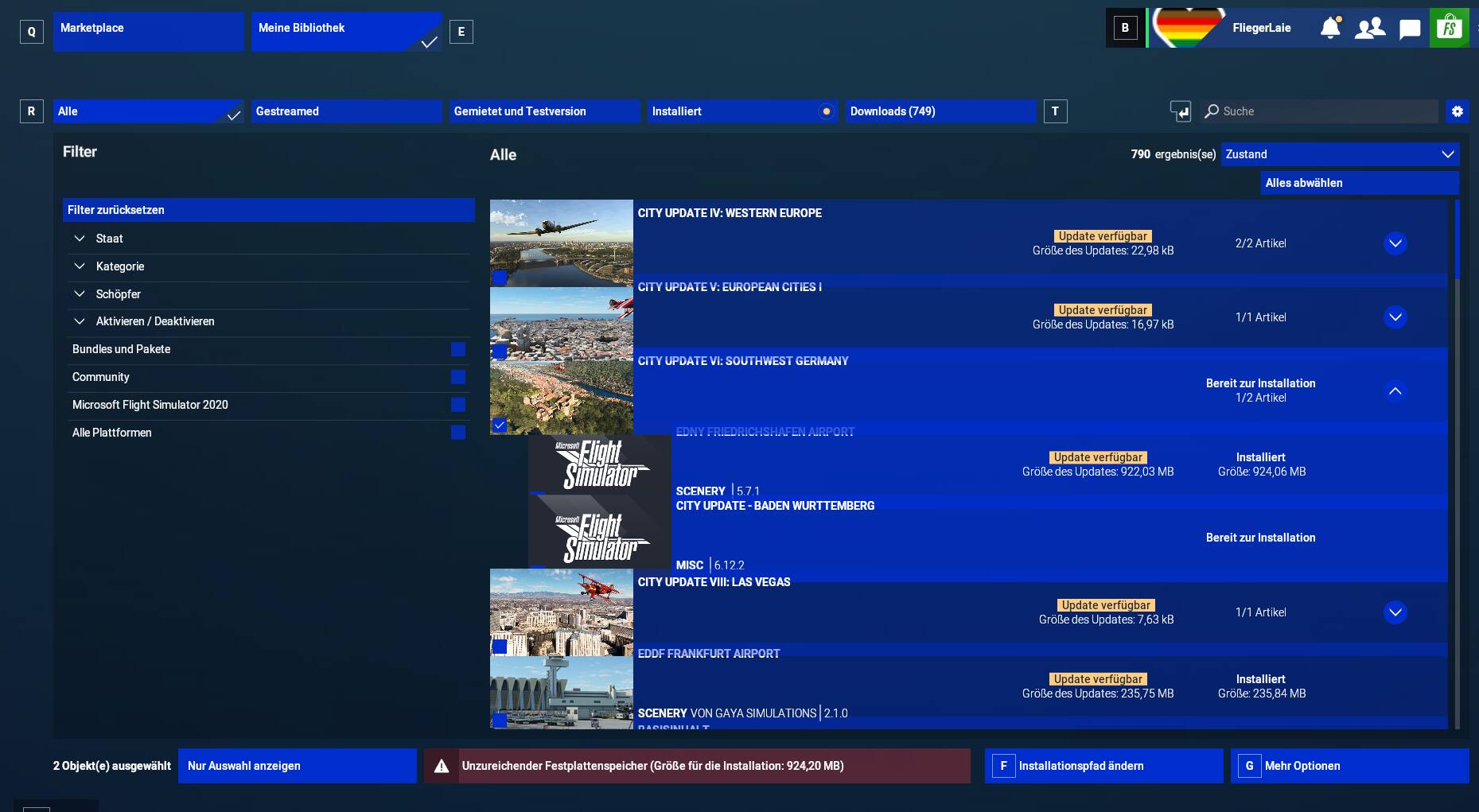Collapse City Update VI Southwest Germany entry
The image size is (1479, 812).
pyautogui.click(x=1395, y=390)
